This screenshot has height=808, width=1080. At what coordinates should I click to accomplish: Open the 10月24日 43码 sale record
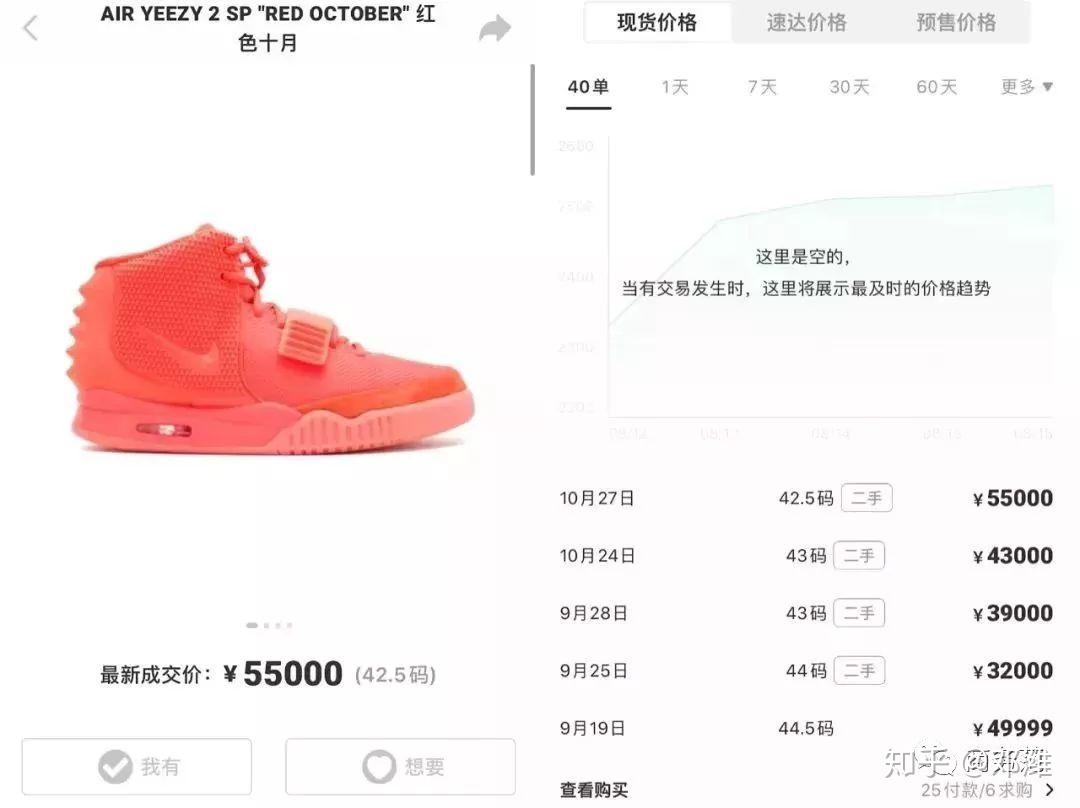click(806, 556)
